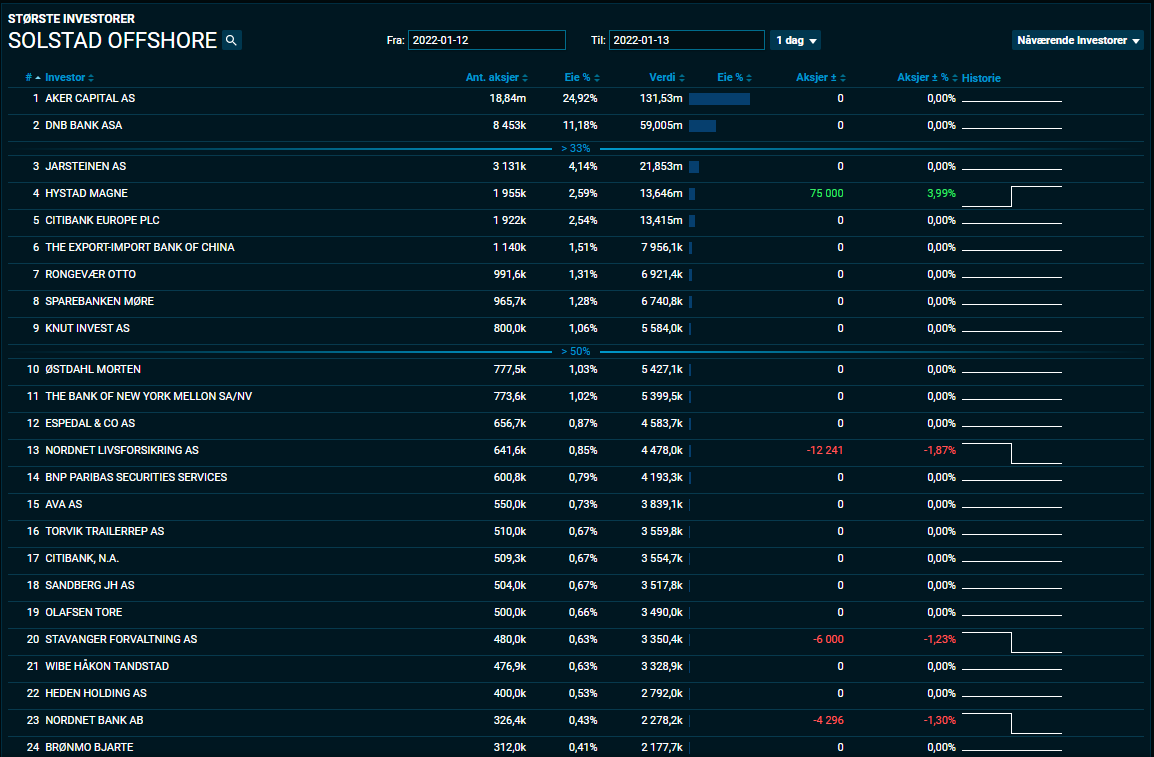The width and height of the screenshot is (1154, 757).
Task: Focus the 'Fra' date field
Action: (x=486, y=40)
